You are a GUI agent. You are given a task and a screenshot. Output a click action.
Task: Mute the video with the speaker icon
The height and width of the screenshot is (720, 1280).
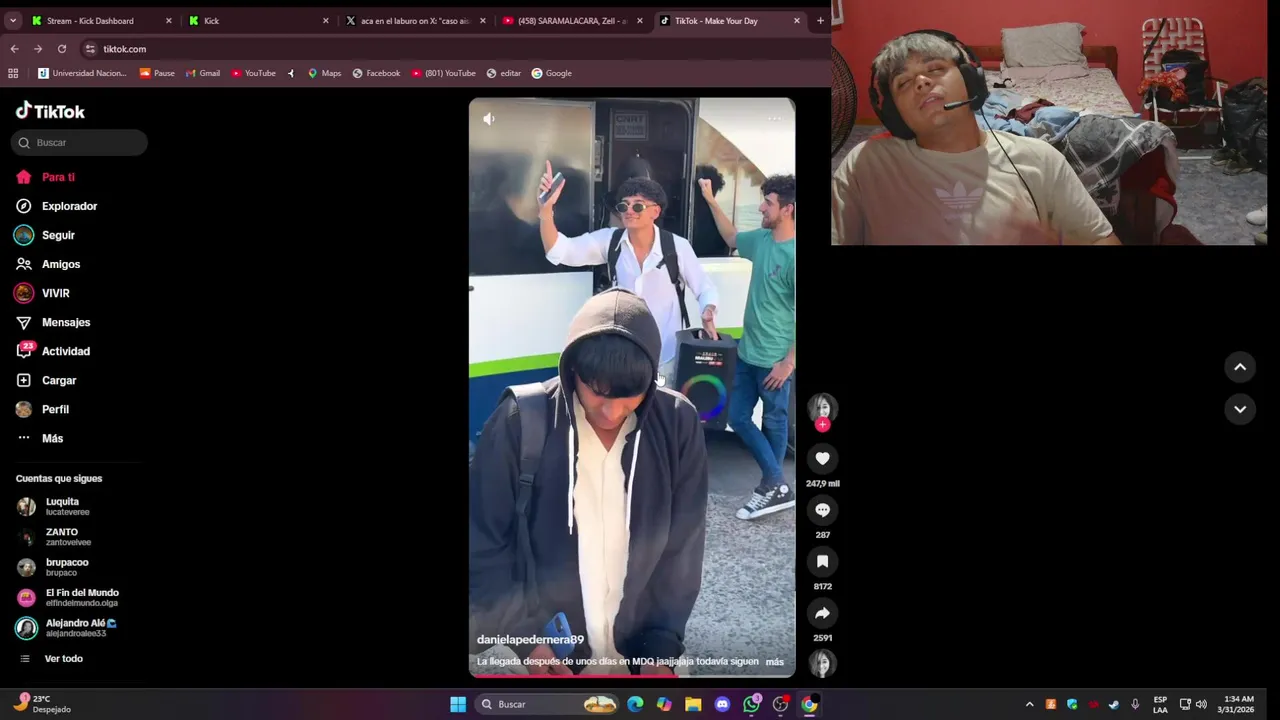point(488,119)
